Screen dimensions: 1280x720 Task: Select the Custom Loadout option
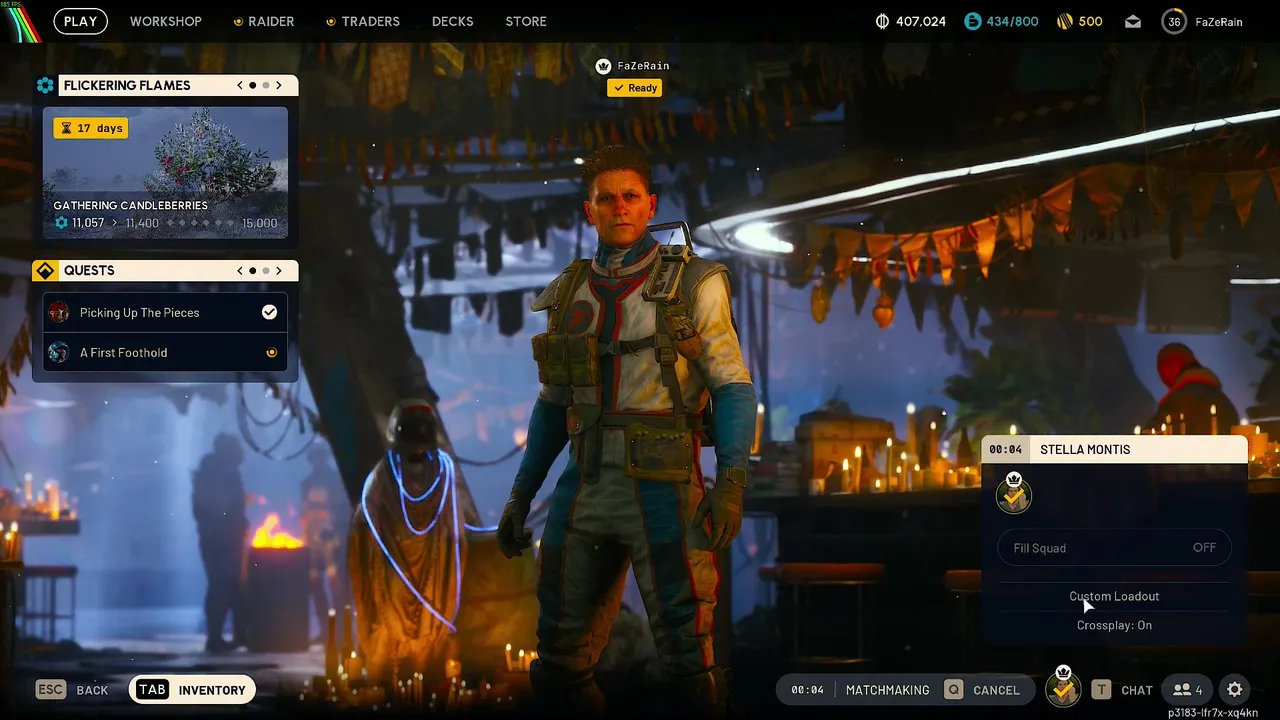(1114, 596)
